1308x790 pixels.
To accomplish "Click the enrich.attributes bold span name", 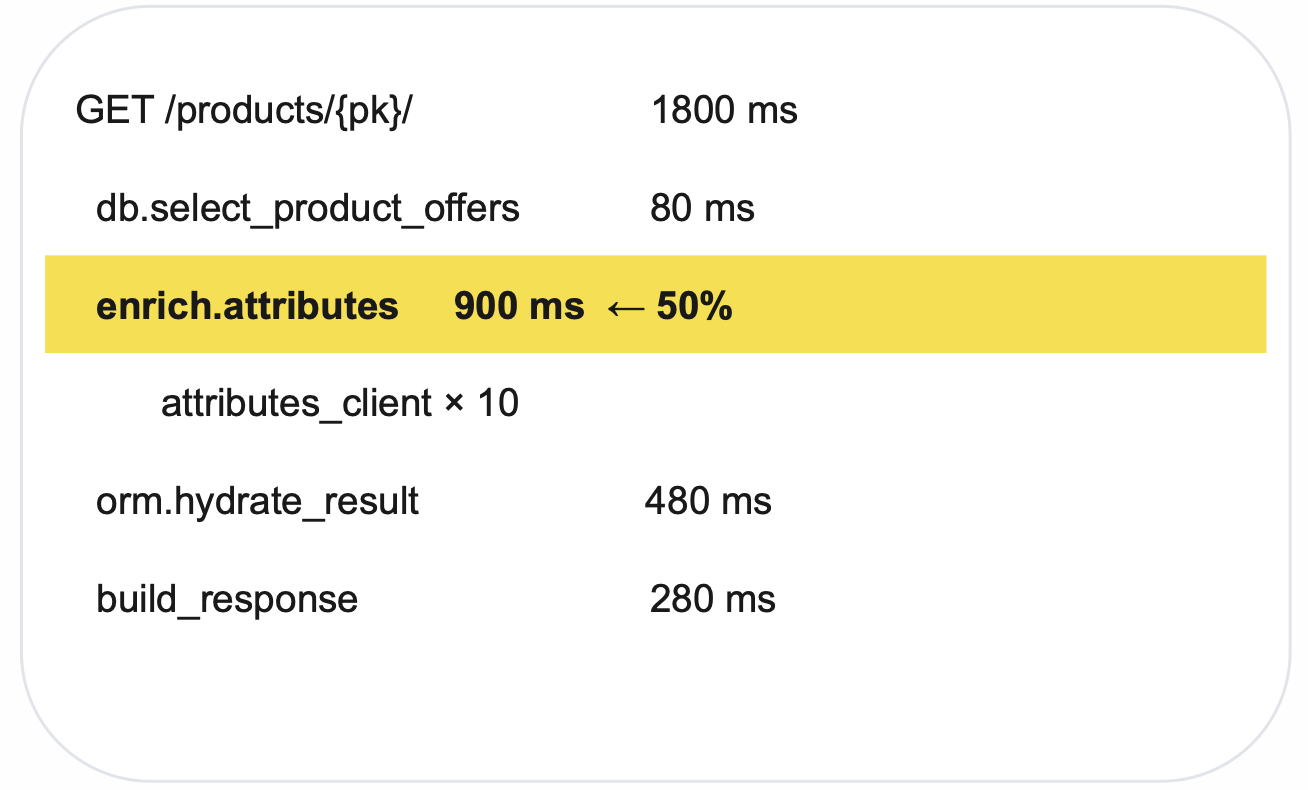I will [247, 306].
